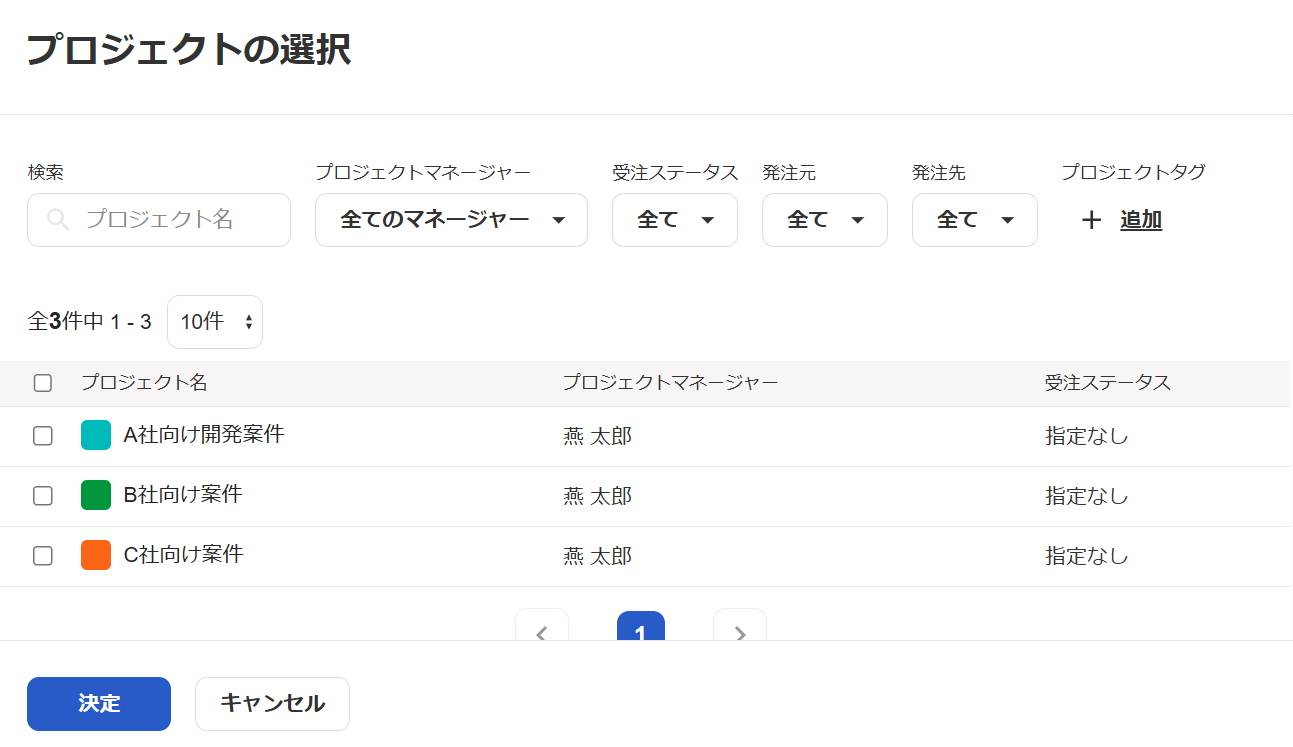Click the C社向け案件 project name
Image resolution: width=1293 pixels, height=747 pixels.
pyautogui.click(x=183, y=555)
